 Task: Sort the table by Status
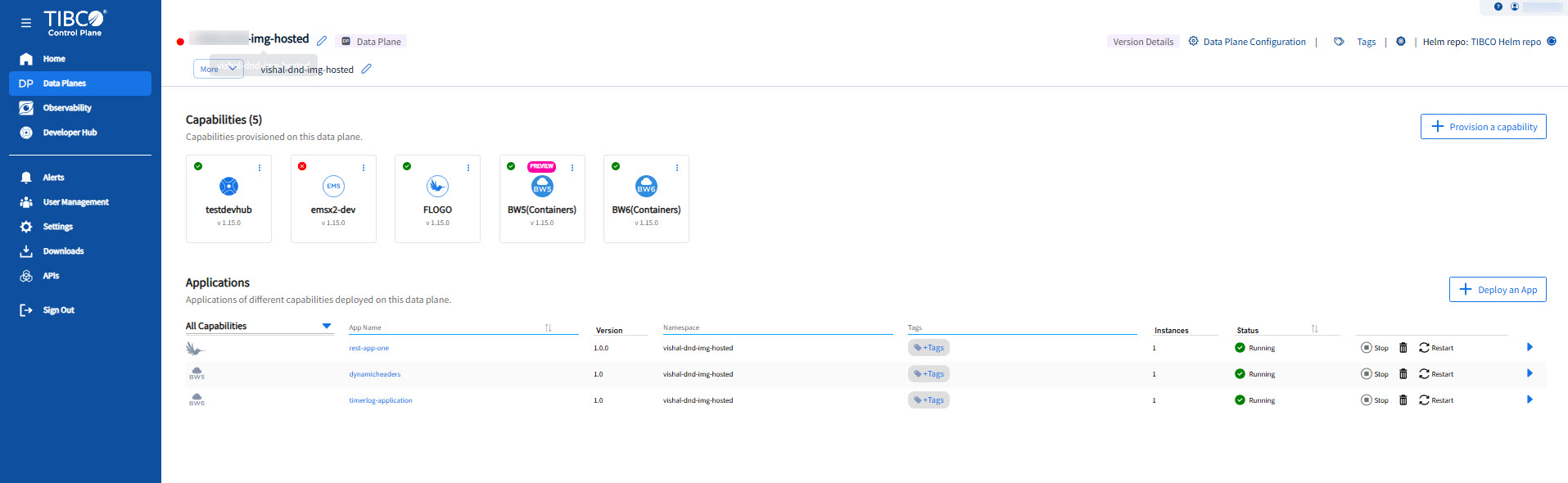pyautogui.click(x=1314, y=329)
